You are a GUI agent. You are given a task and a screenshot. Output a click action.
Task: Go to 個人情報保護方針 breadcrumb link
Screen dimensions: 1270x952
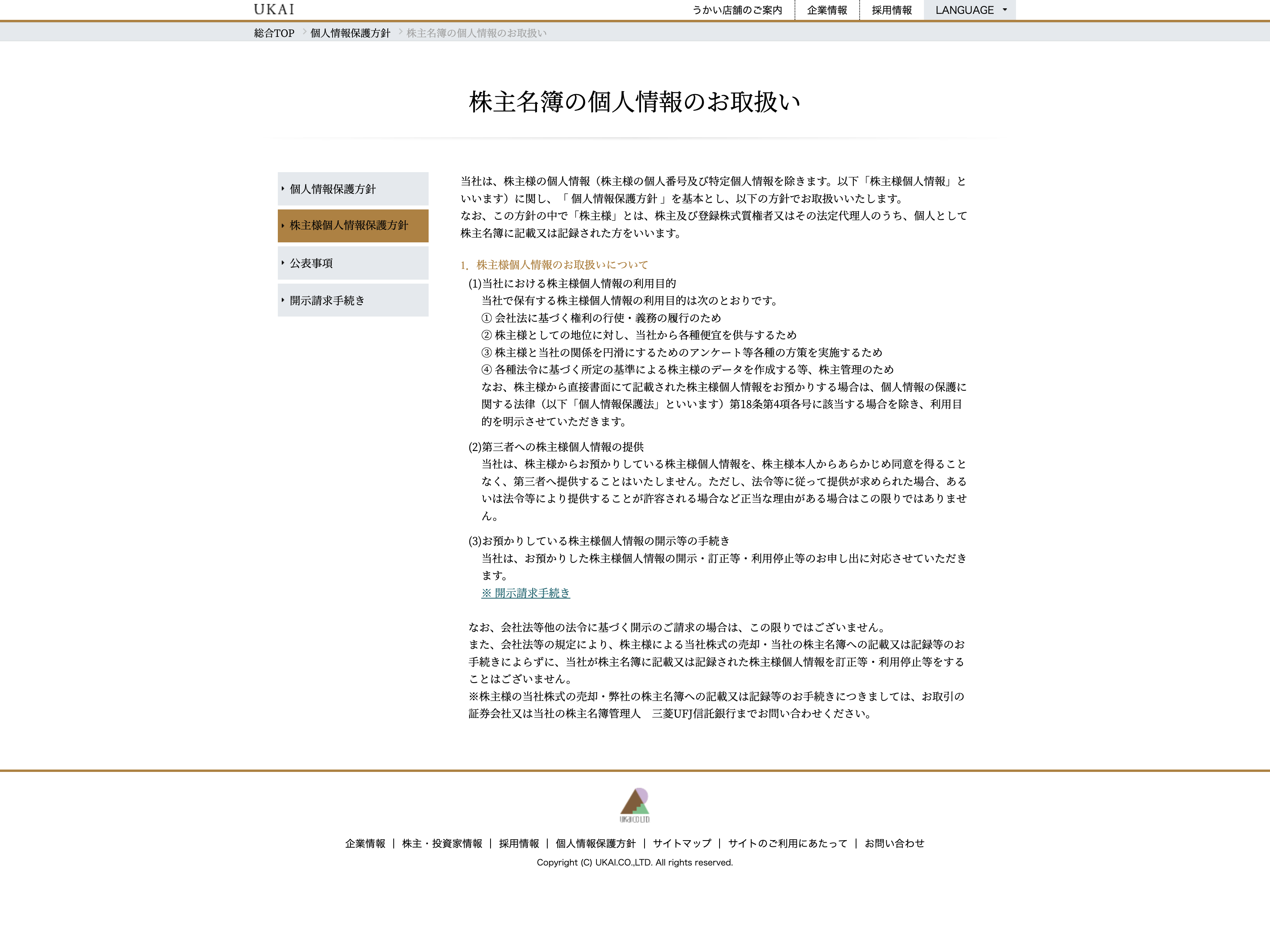pos(350,33)
